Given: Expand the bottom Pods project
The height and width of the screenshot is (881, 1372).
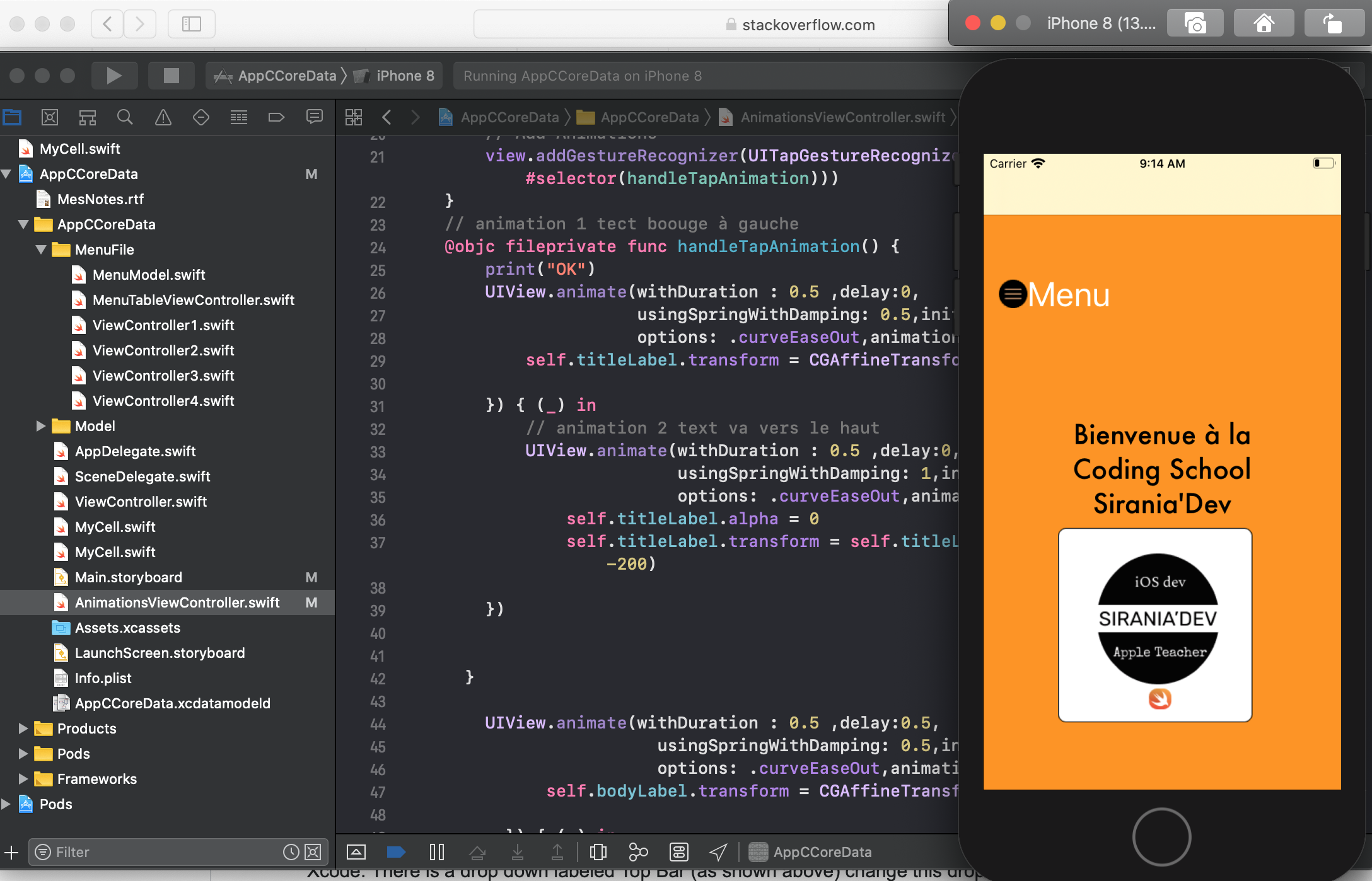Looking at the screenshot, I should coord(6,804).
